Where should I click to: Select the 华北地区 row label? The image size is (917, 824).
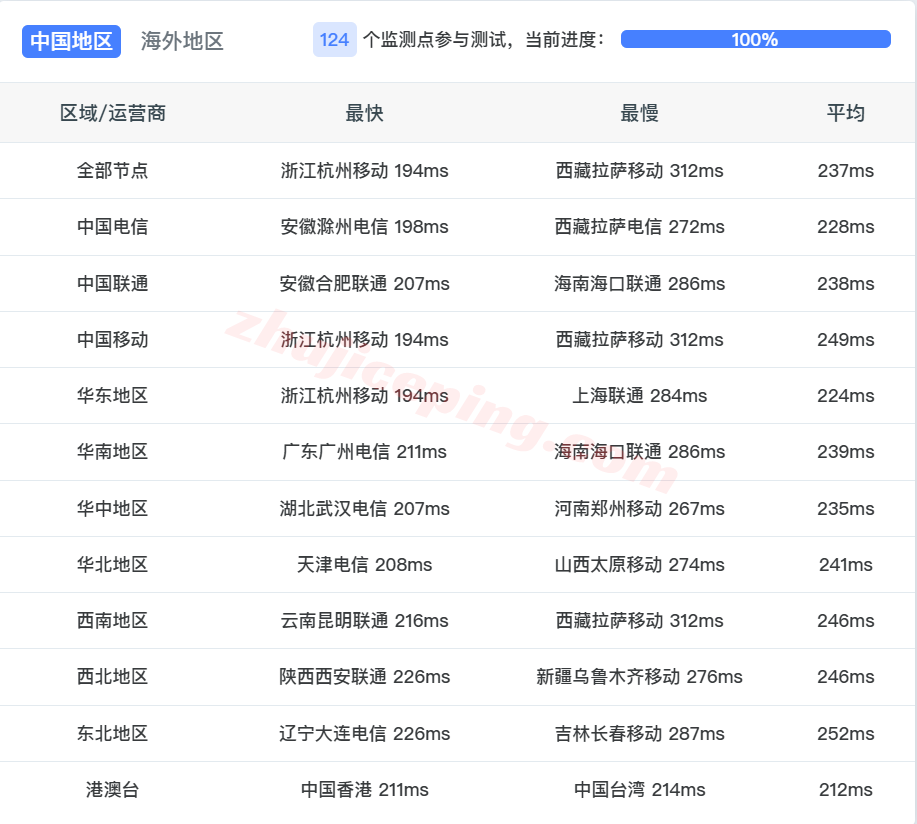(x=112, y=565)
